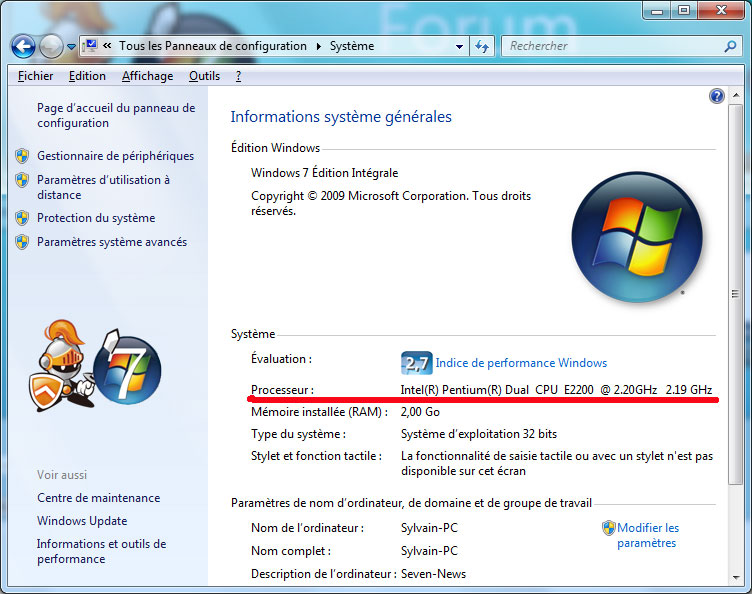
Task: Click shield icon beside Paramètres système avancés
Action: (22, 242)
